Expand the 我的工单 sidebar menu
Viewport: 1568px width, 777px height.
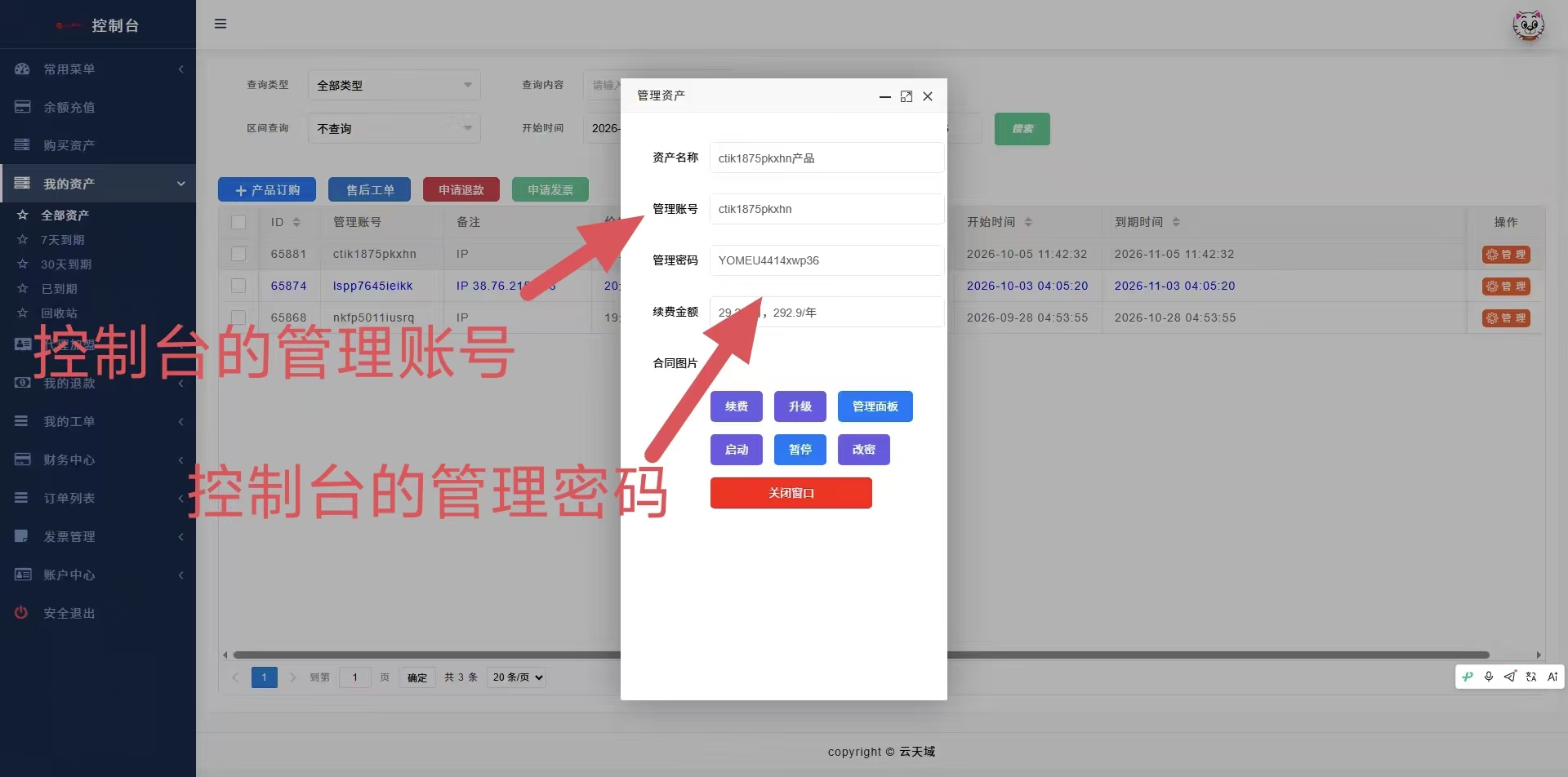click(x=98, y=421)
